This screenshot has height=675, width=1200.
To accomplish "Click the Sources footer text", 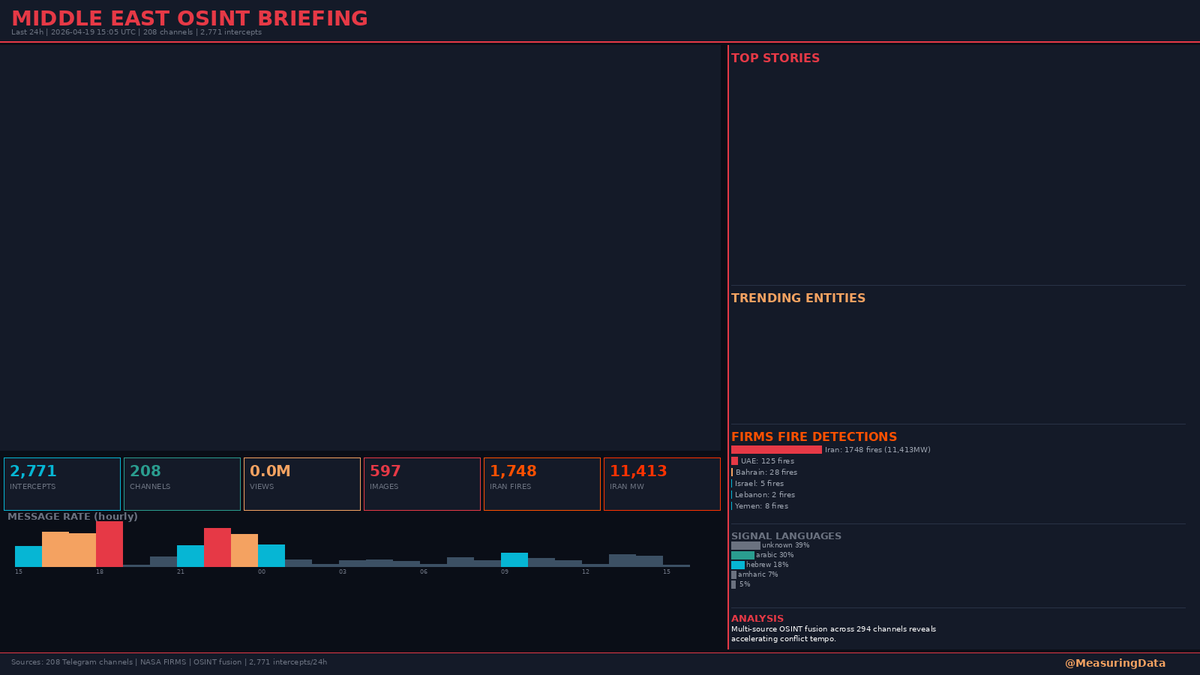I will [x=169, y=662].
